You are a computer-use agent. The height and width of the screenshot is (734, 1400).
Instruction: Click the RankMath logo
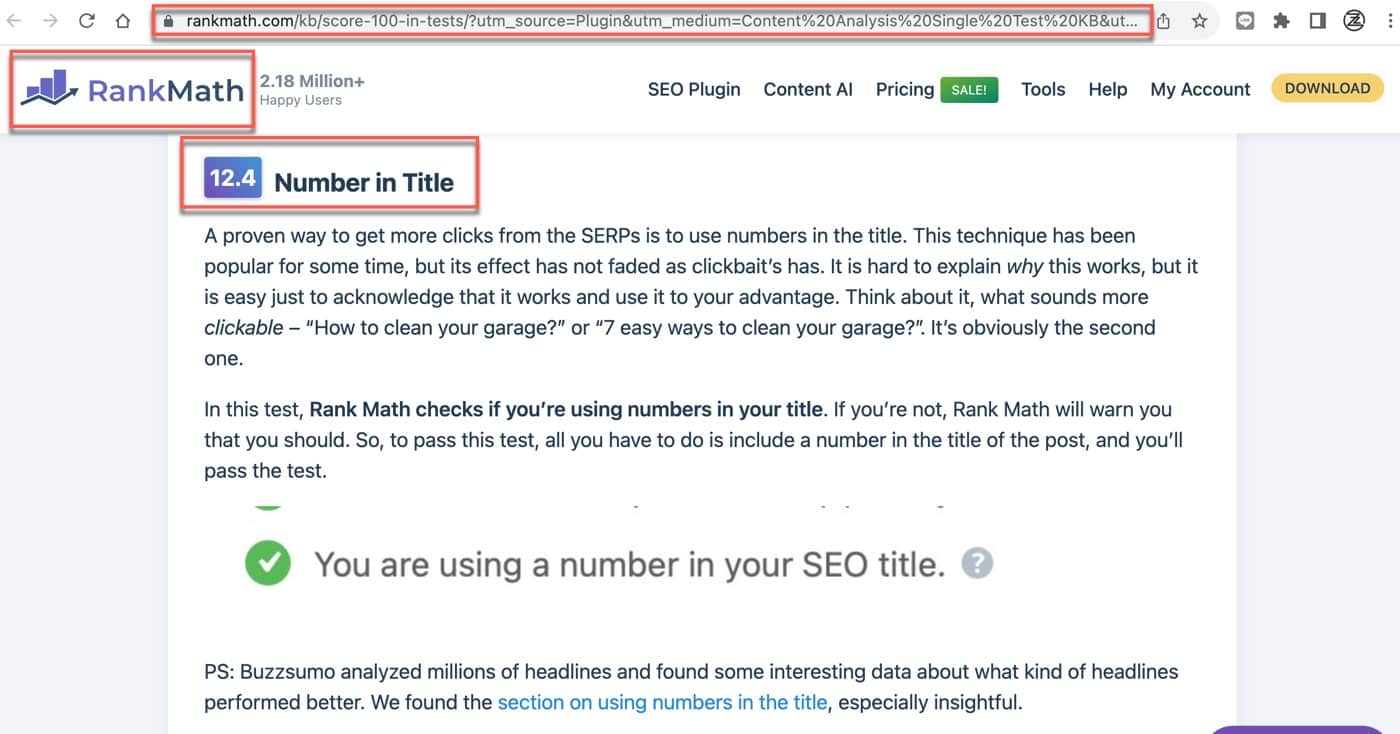click(133, 90)
